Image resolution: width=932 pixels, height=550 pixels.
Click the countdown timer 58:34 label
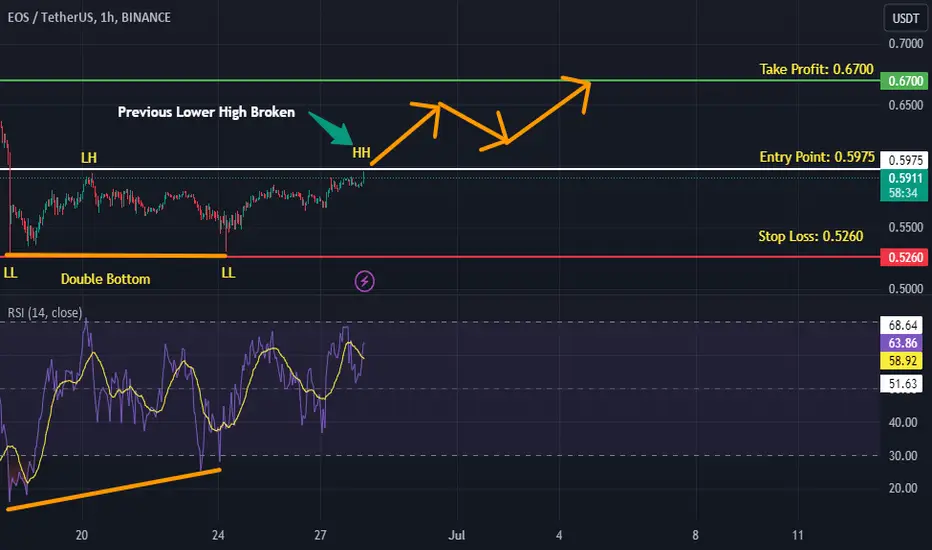[x=903, y=193]
